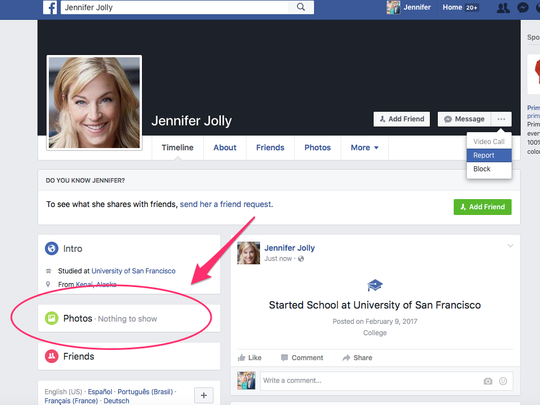Click the three-dots more options button

pyautogui.click(x=501, y=119)
